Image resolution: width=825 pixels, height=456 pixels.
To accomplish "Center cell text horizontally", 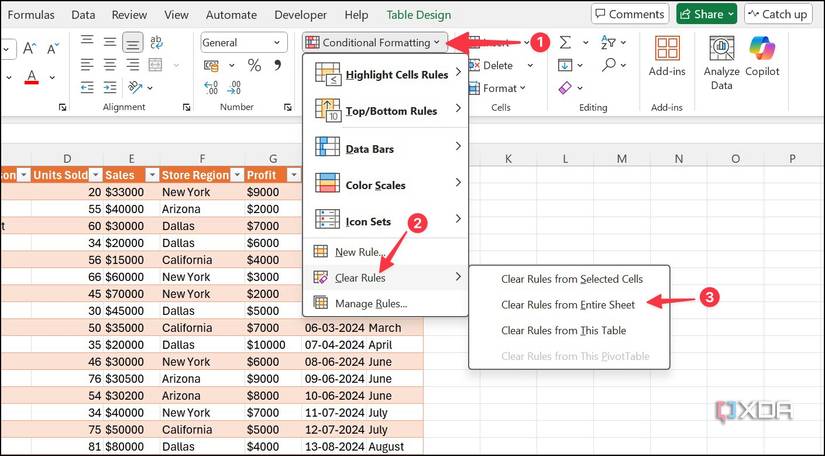I will (x=110, y=65).
